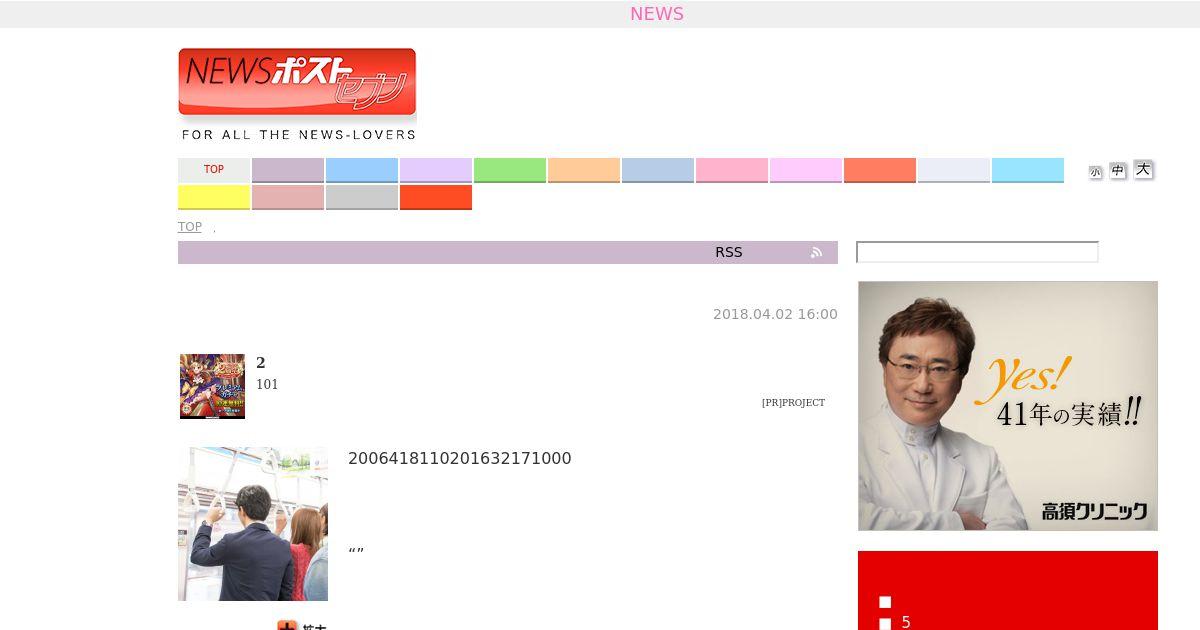
Task: Click the "101" text under the PR headline
Action: (267, 384)
